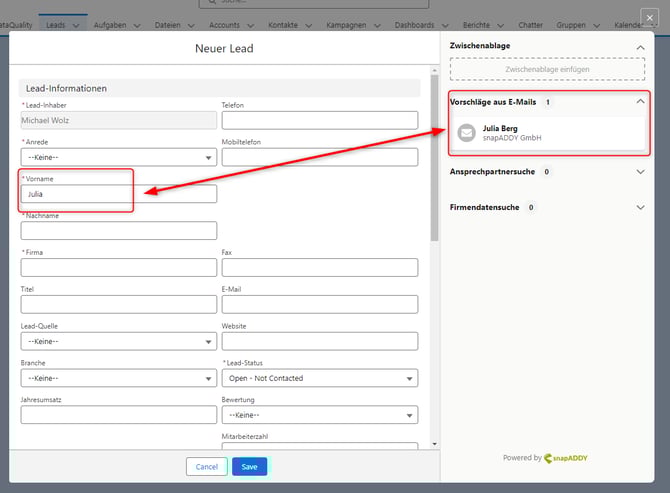Image resolution: width=670 pixels, height=493 pixels.
Task: Open the Dashboards tab
Action: pyautogui.click(x=414, y=23)
